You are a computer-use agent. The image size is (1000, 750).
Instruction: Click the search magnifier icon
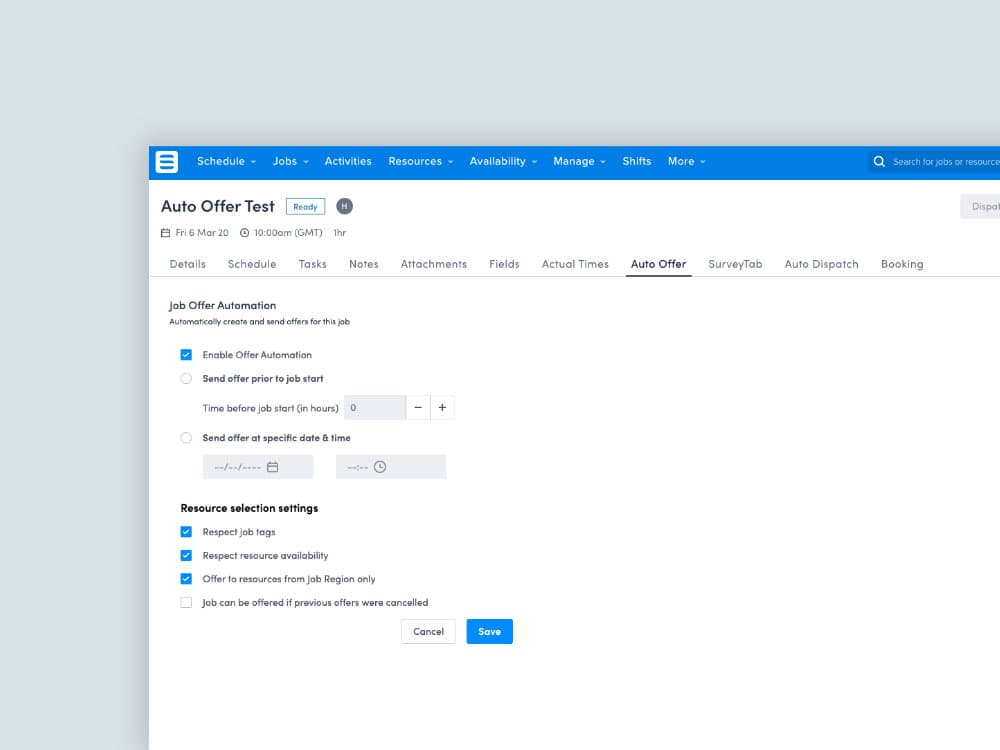(879, 161)
